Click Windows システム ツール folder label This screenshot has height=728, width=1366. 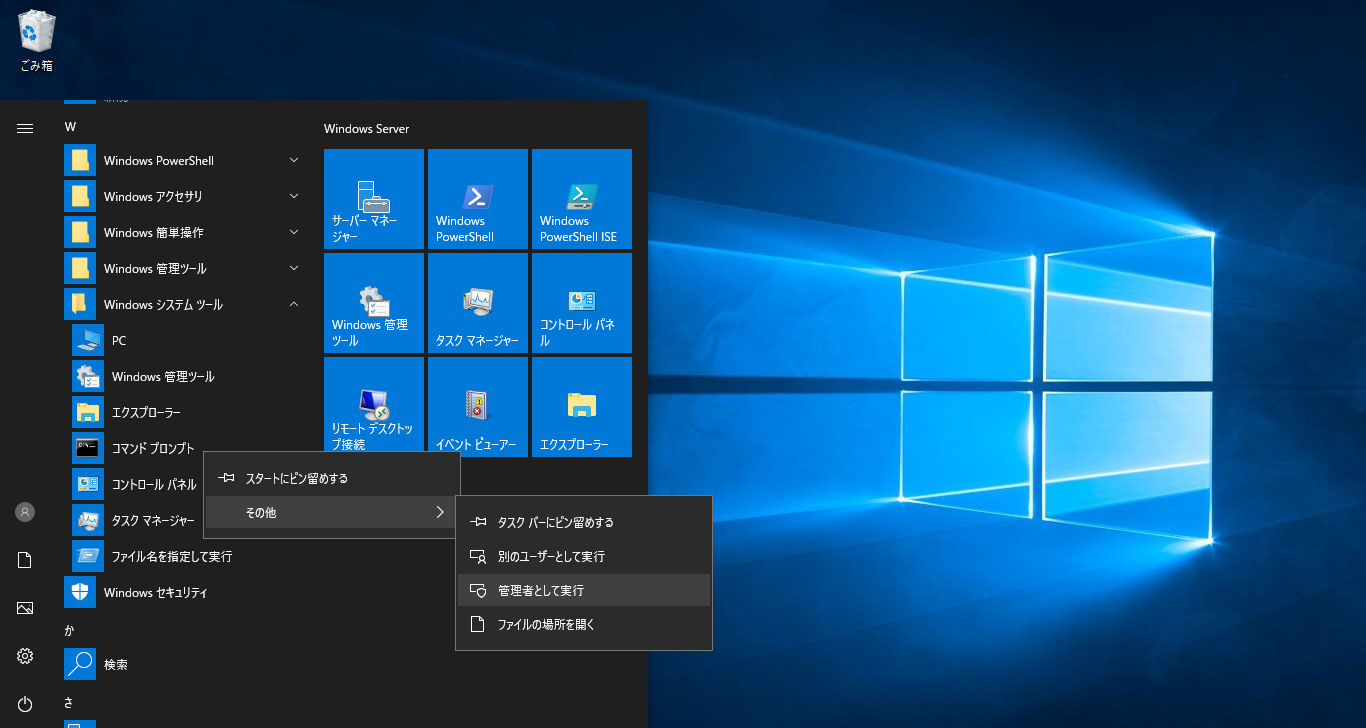pyautogui.click(x=163, y=305)
